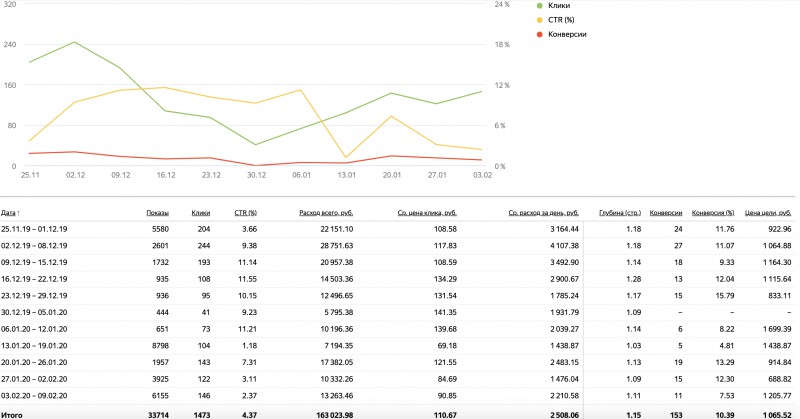Click green Клики peak point at 02.12

[75, 42]
